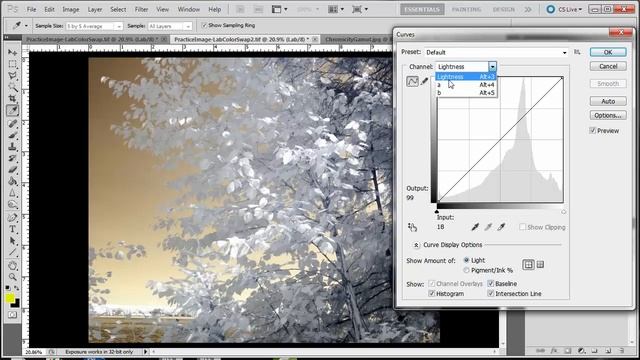Activate on-image adjustment hand tool
Image resolution: width=640 pixels, height=360 pixels.
pyautogui.click(x=412, y=227)
